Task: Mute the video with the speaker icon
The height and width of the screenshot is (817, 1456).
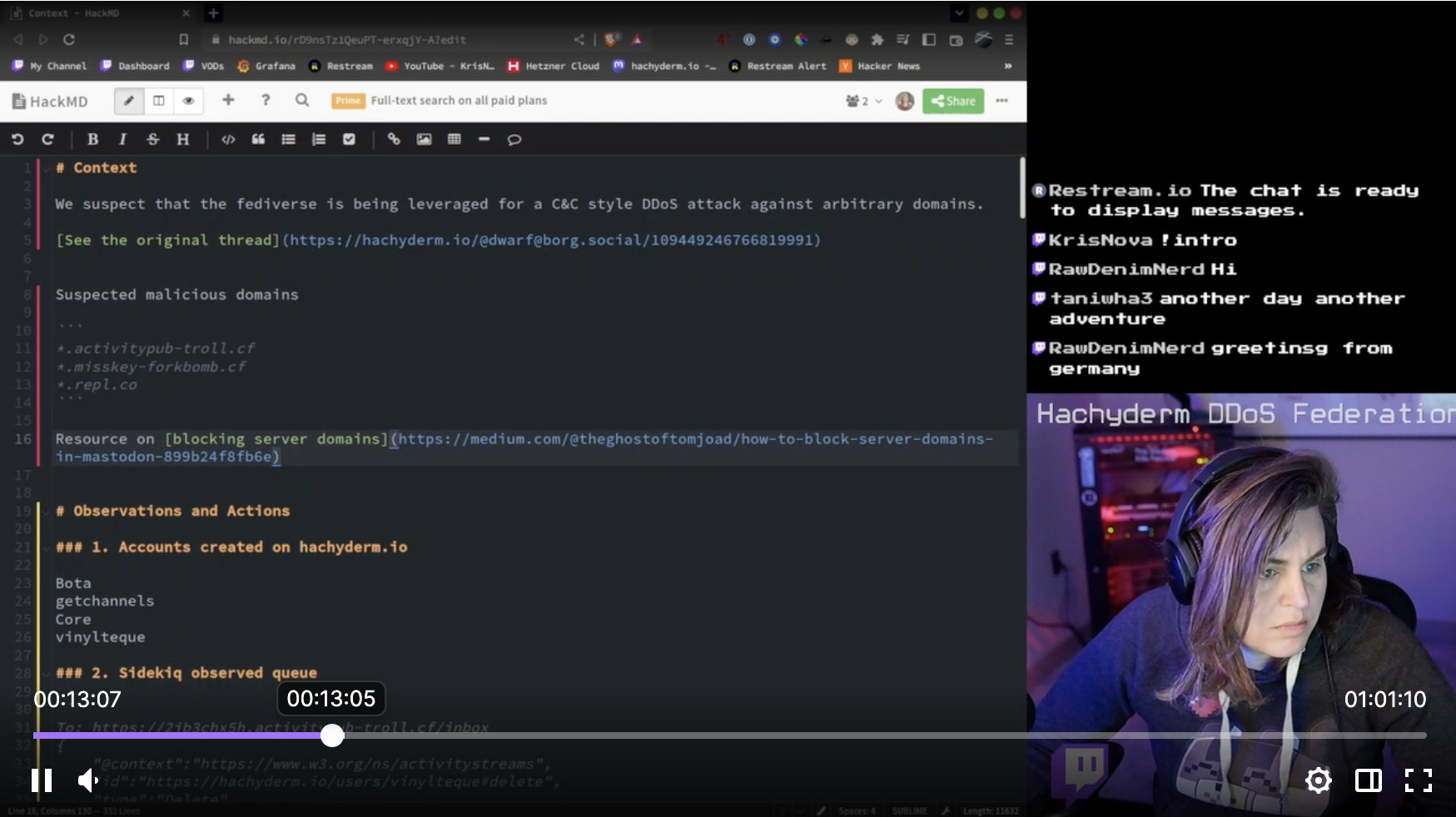Action: pos(88,780)
